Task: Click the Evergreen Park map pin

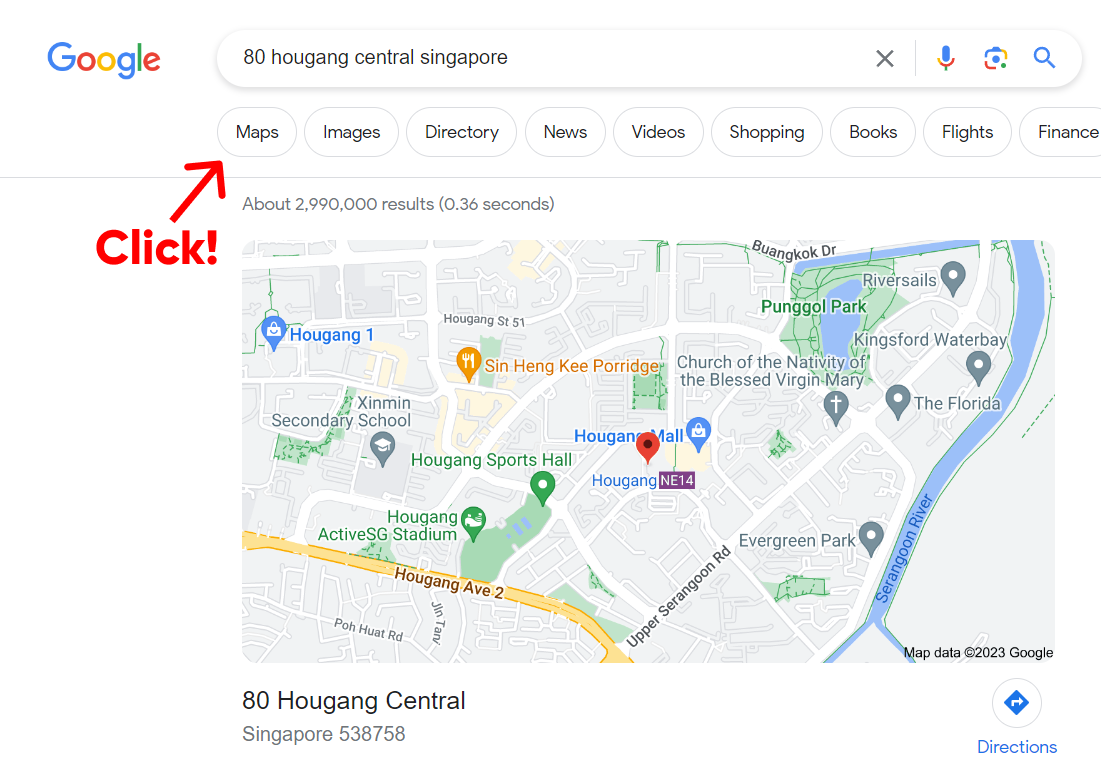Action: pos(871,539)
